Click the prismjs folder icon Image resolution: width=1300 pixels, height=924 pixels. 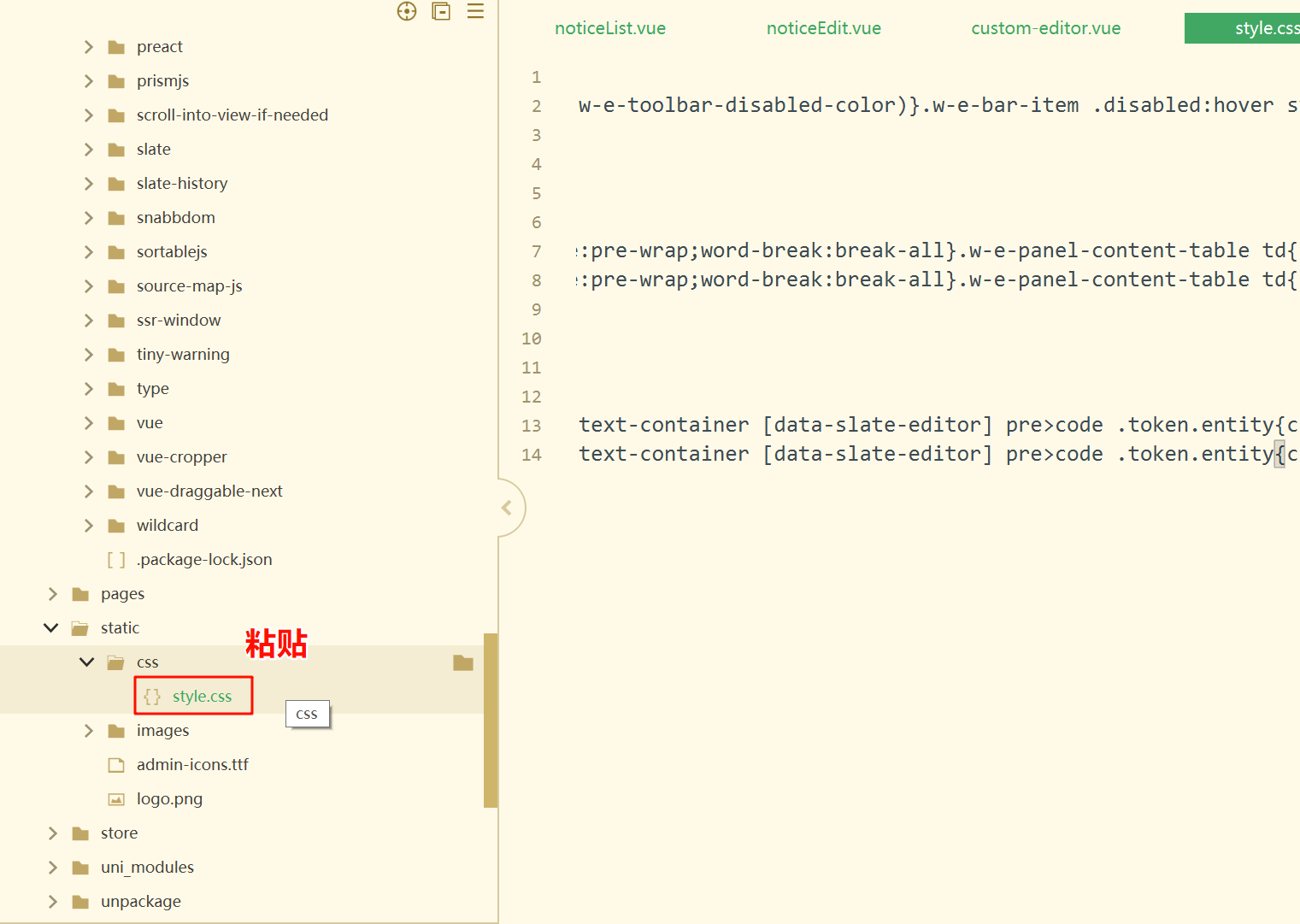(x=116, y=81)
